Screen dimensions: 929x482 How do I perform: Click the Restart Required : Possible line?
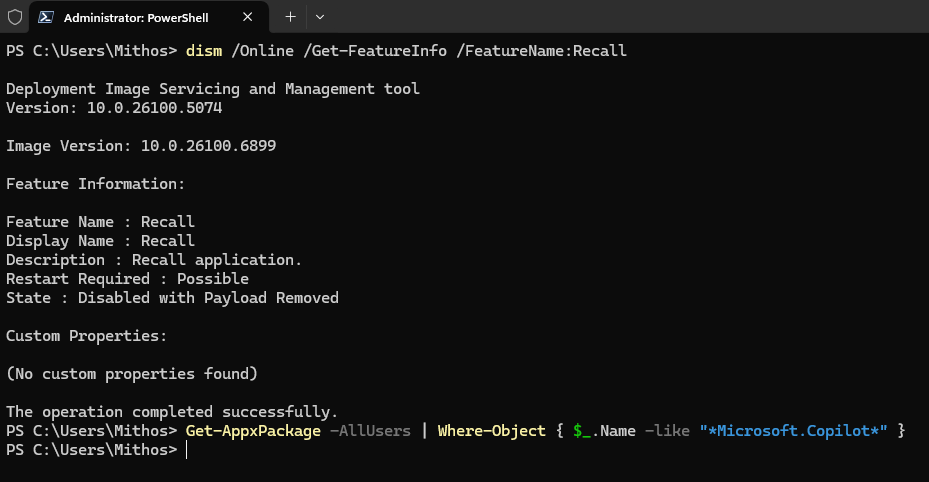(x=127, y=279)
